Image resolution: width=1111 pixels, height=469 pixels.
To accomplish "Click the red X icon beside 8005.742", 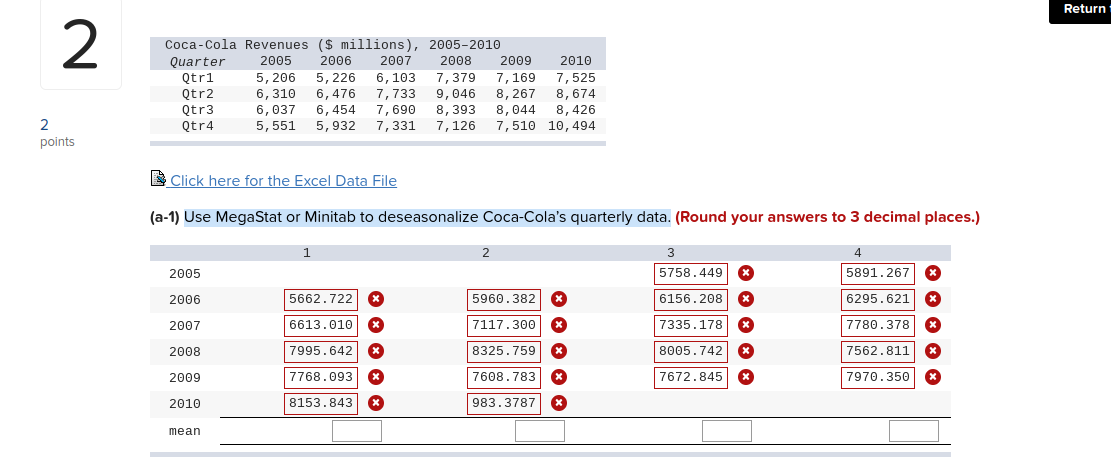I will tap(745, 351).
